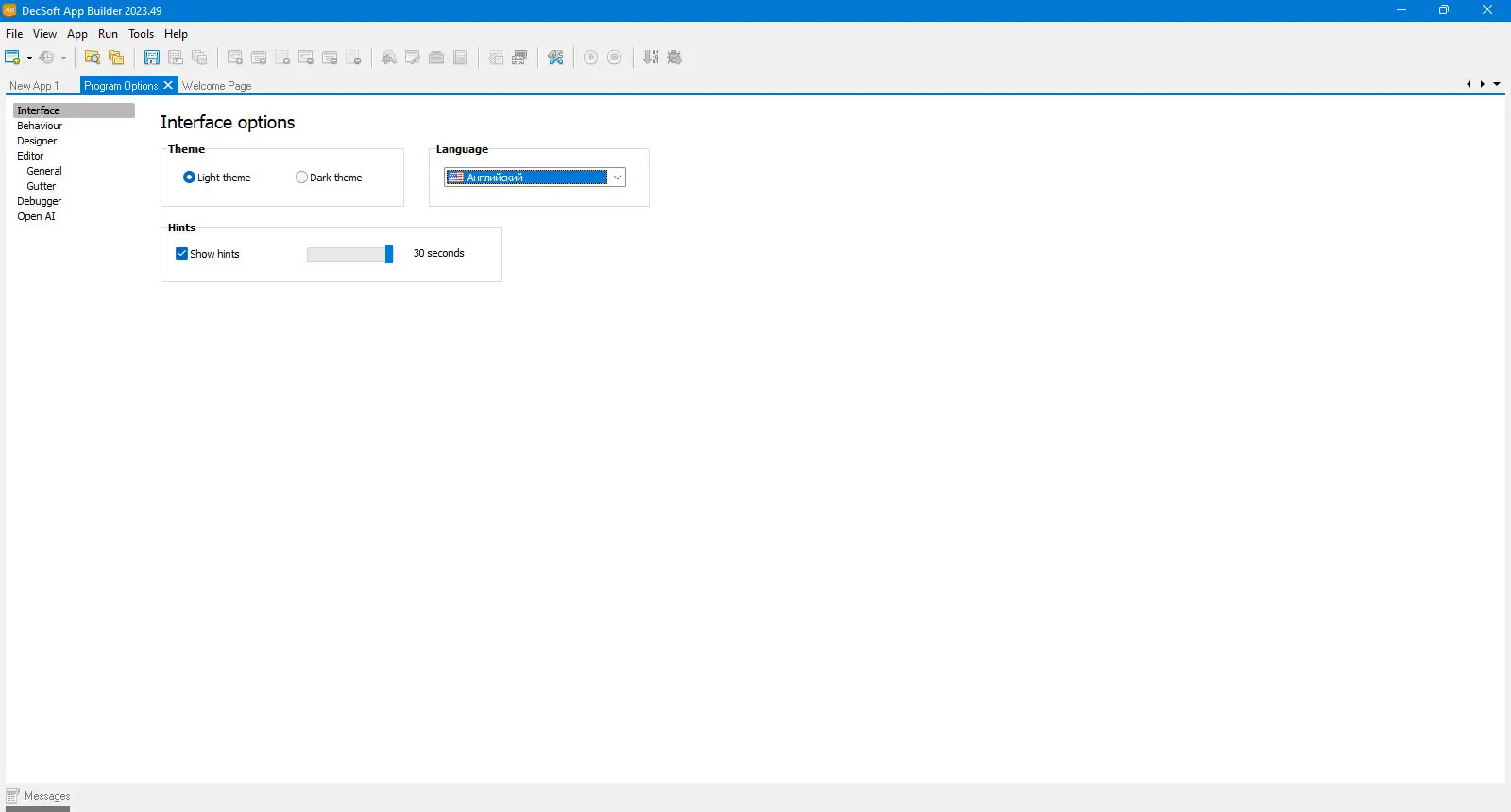Select the Dark theme radio button

[x=301, y=178]
